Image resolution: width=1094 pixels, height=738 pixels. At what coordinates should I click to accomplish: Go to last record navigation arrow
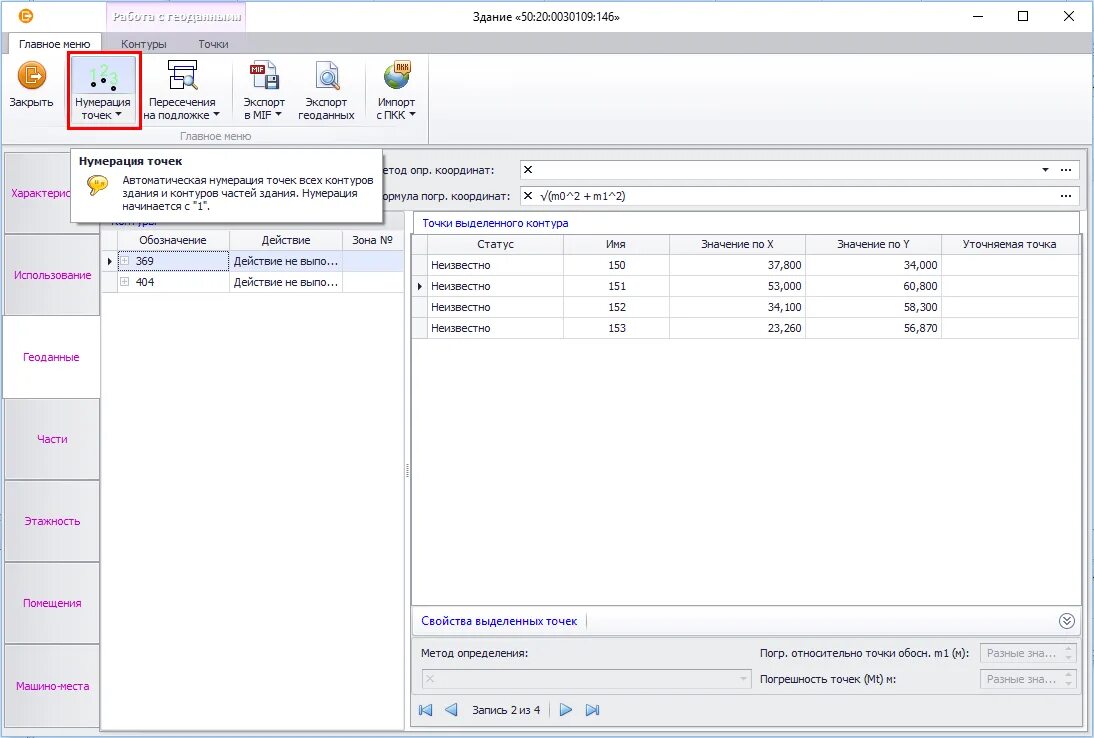[x=592, y=710]
